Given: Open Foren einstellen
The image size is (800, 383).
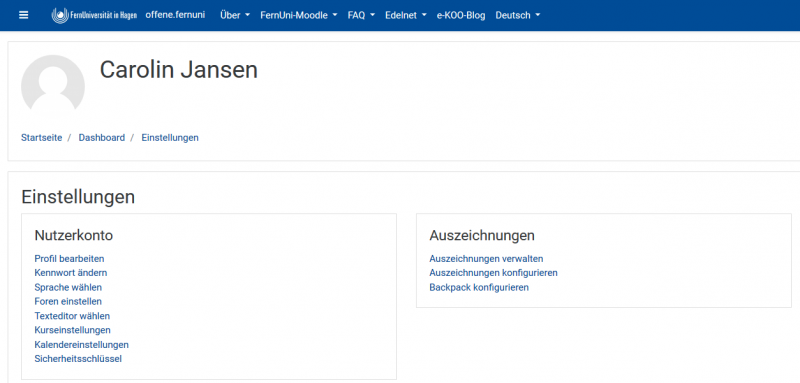Looking at the screenshot, I should coord(68,301).
